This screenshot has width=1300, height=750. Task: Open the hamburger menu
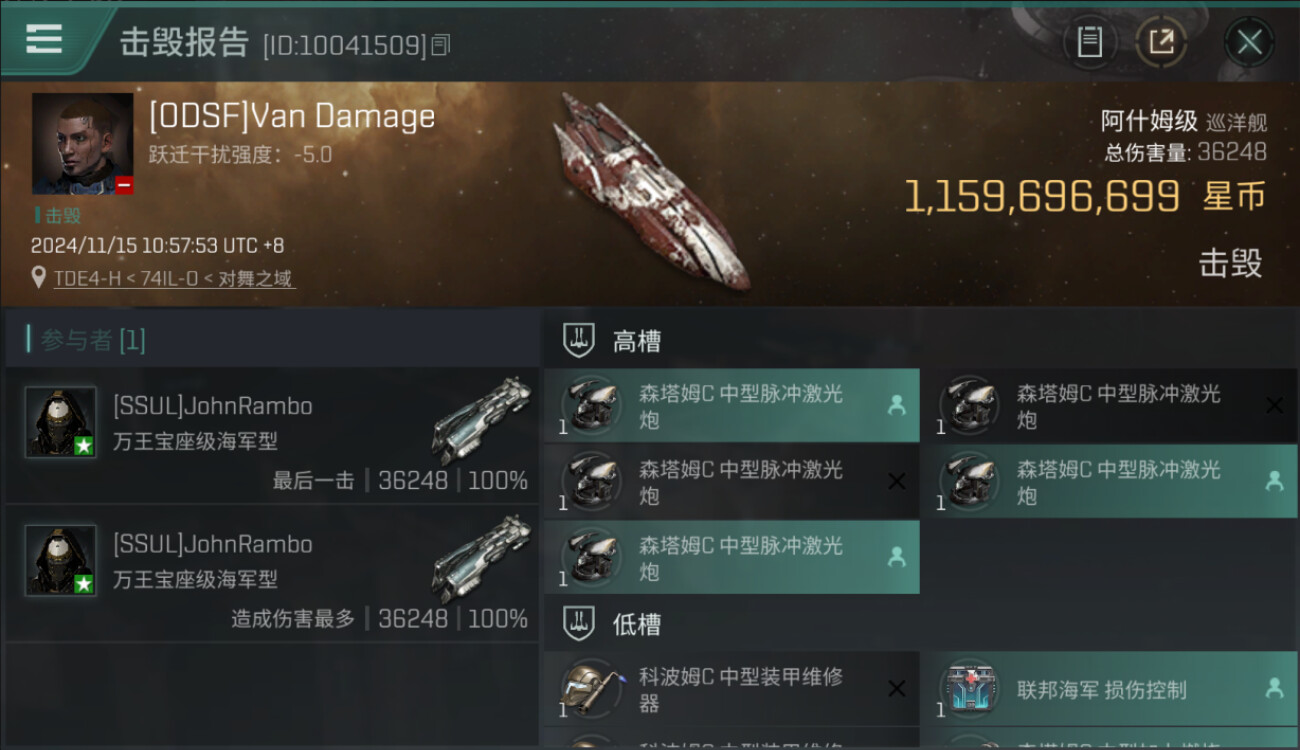coord(44,39)
